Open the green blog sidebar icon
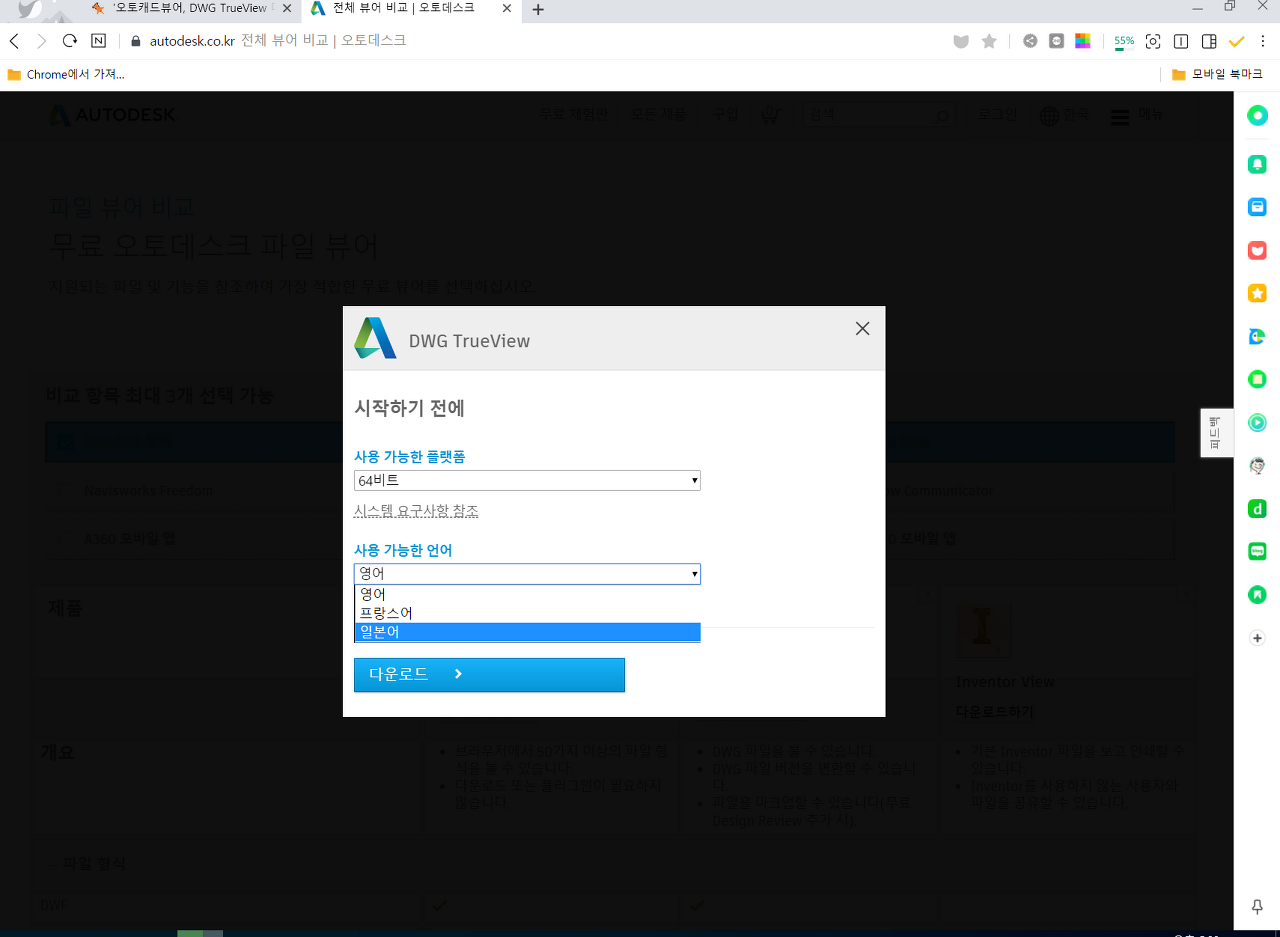This screenshot has height=937, width=1280. (x=1257, y=551)
